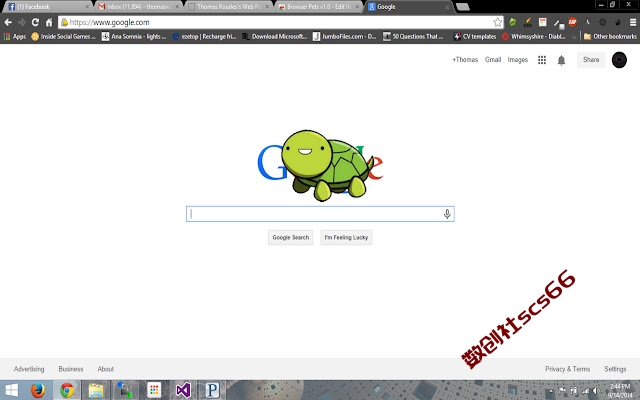Expand the bookmarks overflow chevron
Image resolution: width=640 pixels, height=400 pixels.
click(x=574, y=37)
